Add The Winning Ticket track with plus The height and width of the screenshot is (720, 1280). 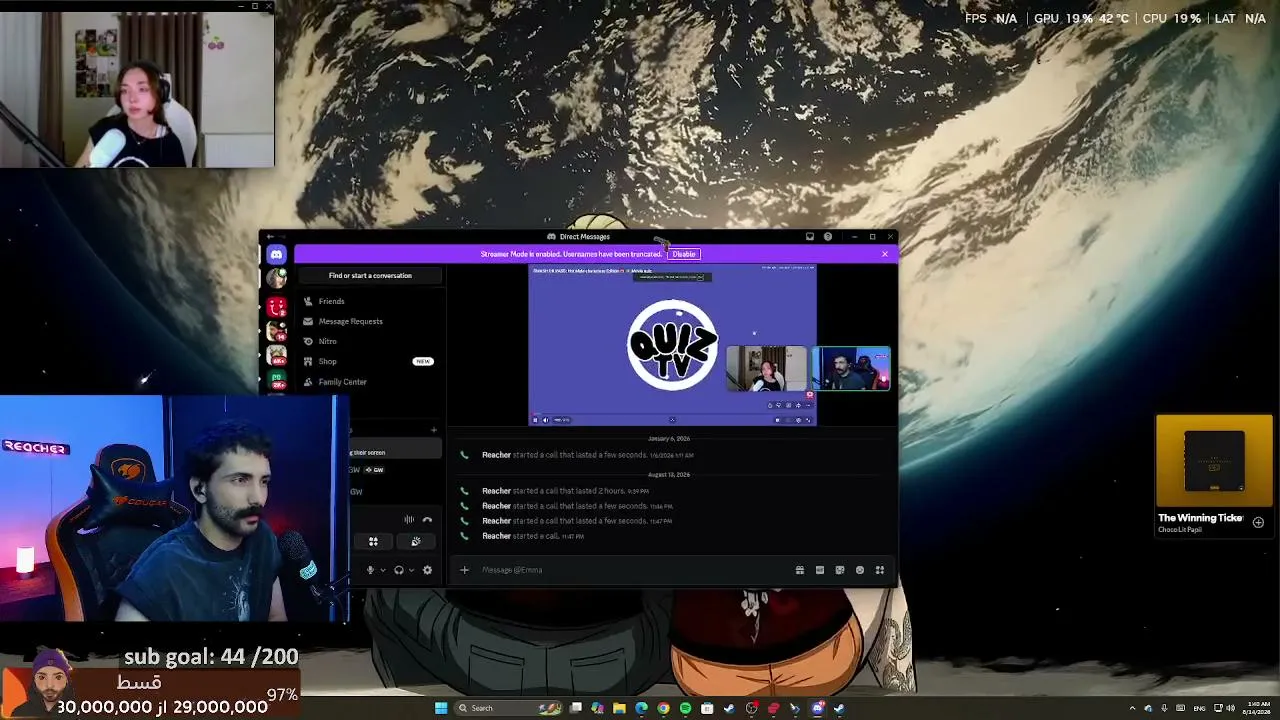coord(1258,522)
